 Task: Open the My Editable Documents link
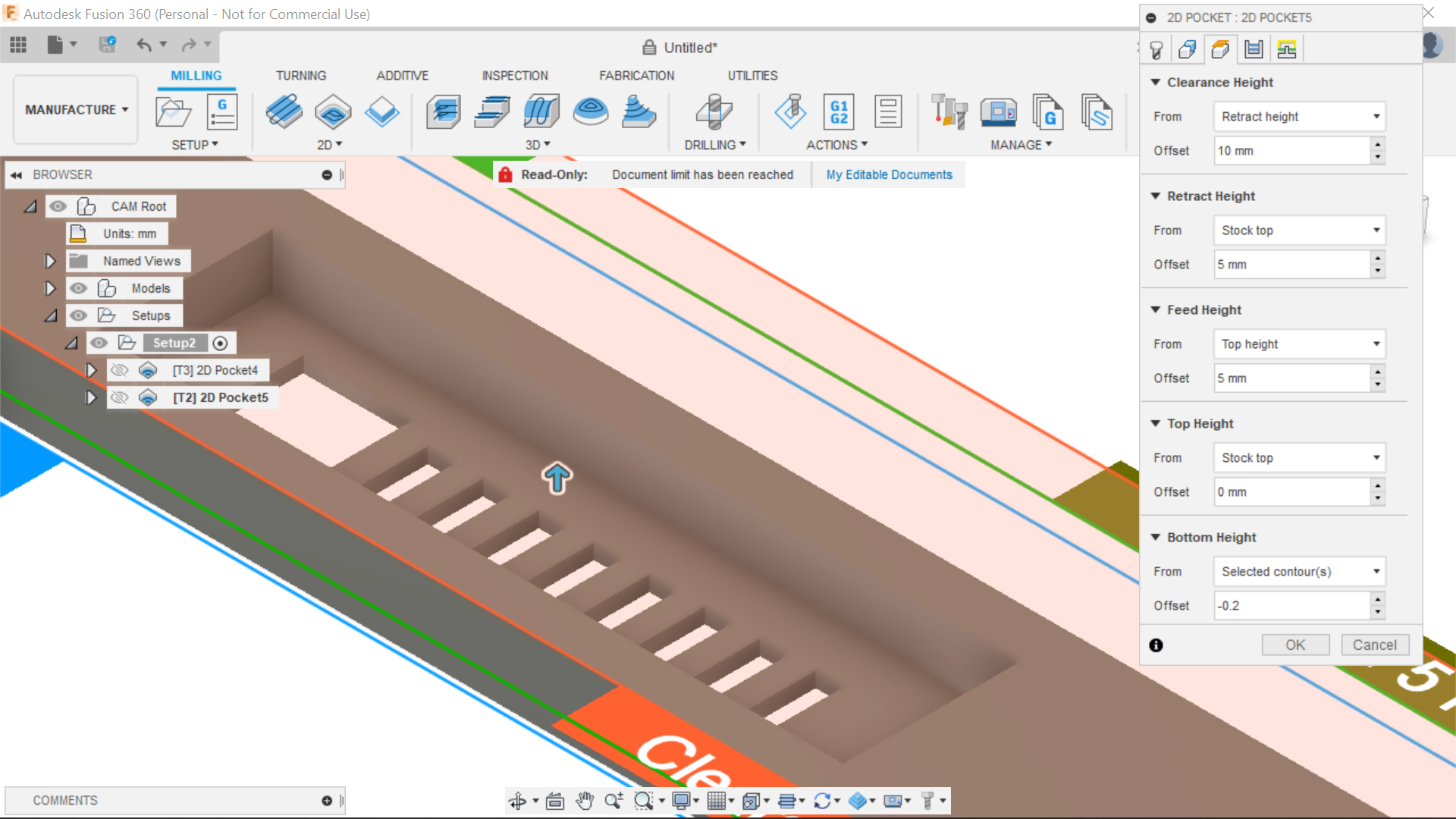click(x=889, y=174)
